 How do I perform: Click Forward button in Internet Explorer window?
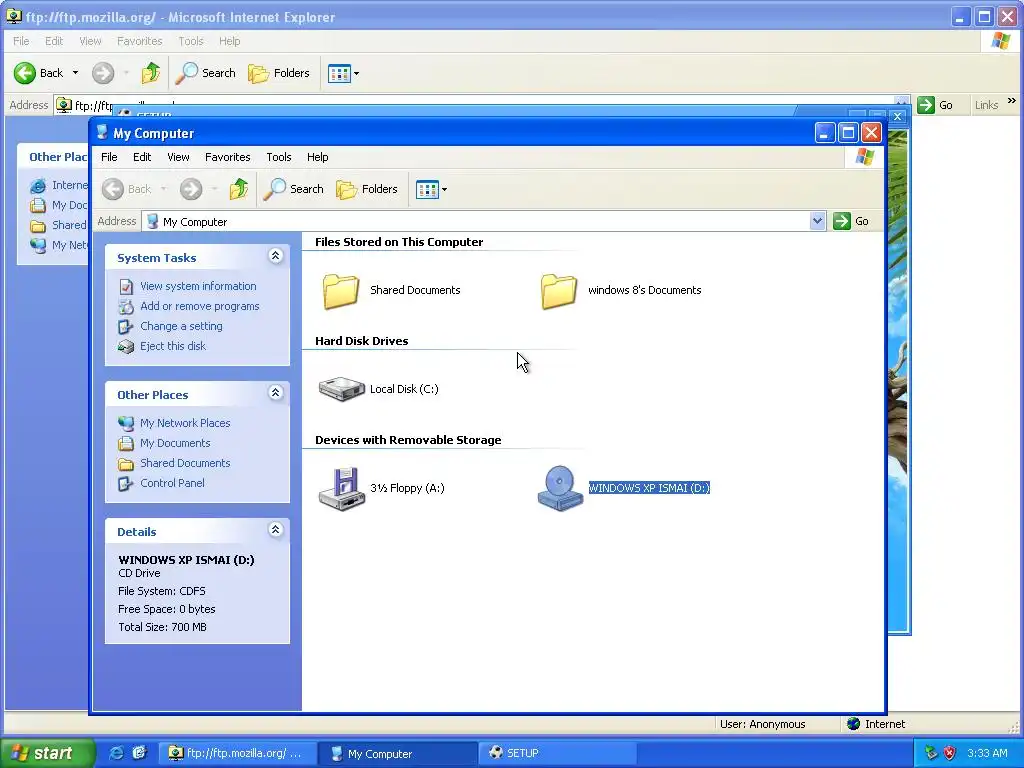coord(103,73)
